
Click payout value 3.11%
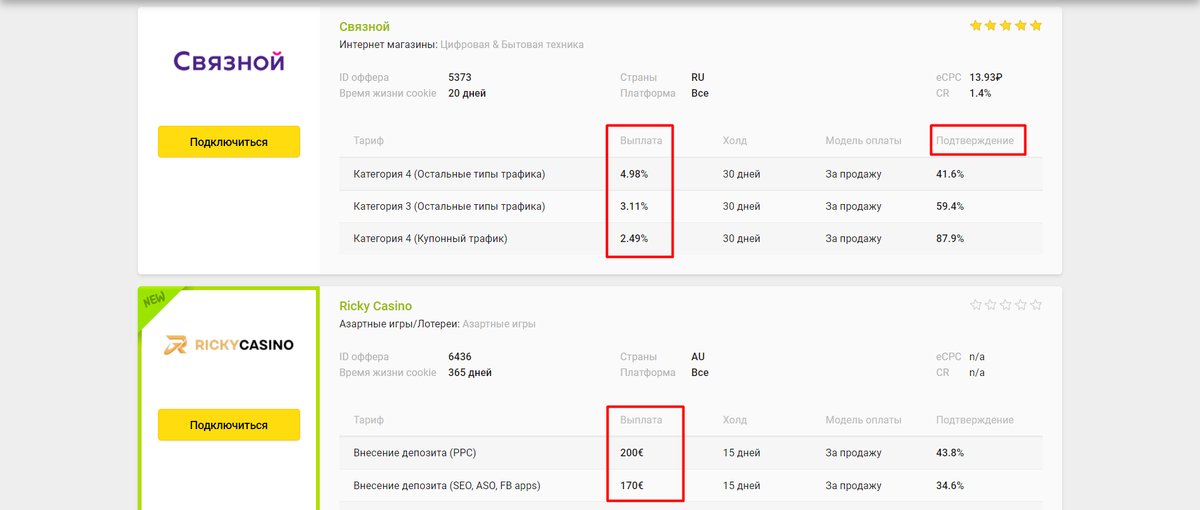coord(634,206)
